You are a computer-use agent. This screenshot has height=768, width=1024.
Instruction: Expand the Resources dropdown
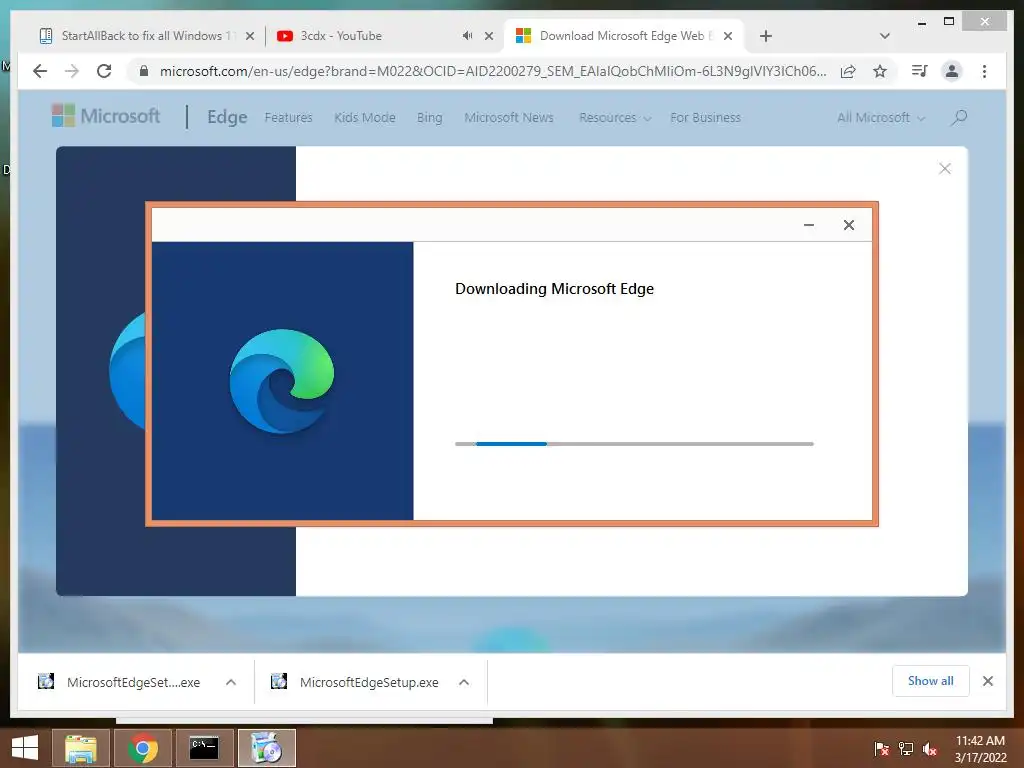(x=615, y=118)
